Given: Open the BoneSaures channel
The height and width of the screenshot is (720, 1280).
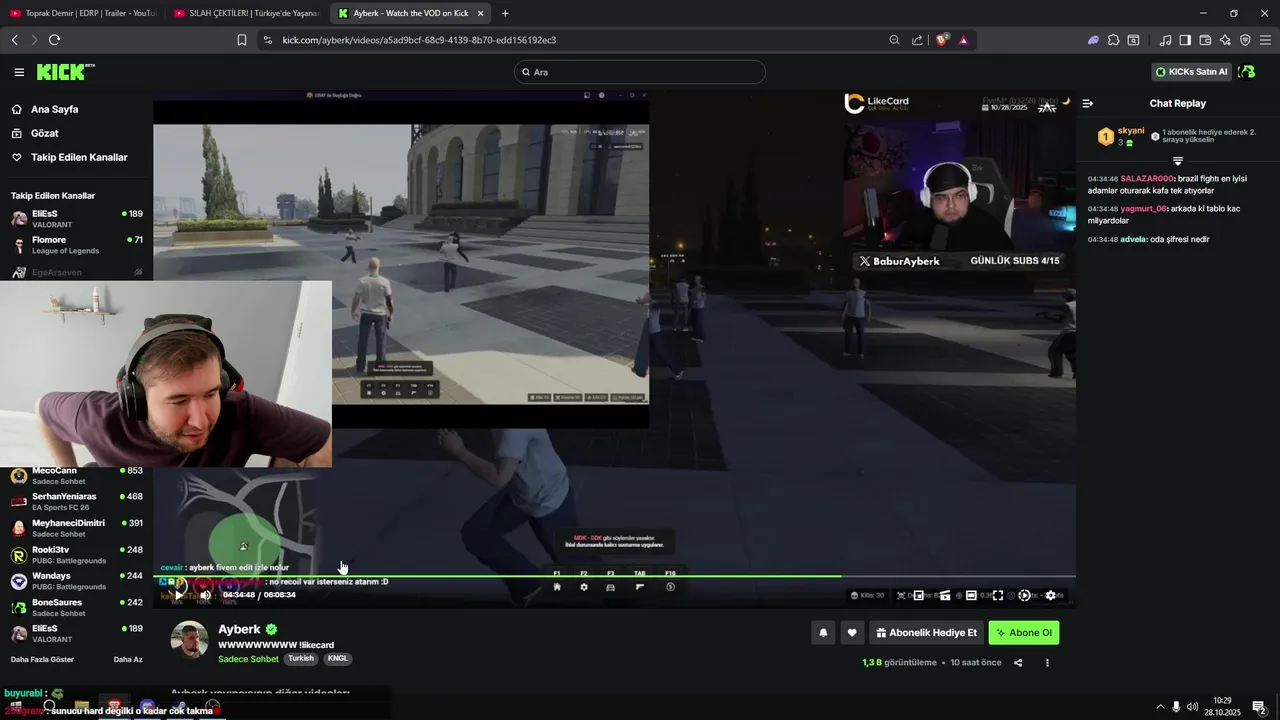Looking at the screenshot, I should 76,607.
